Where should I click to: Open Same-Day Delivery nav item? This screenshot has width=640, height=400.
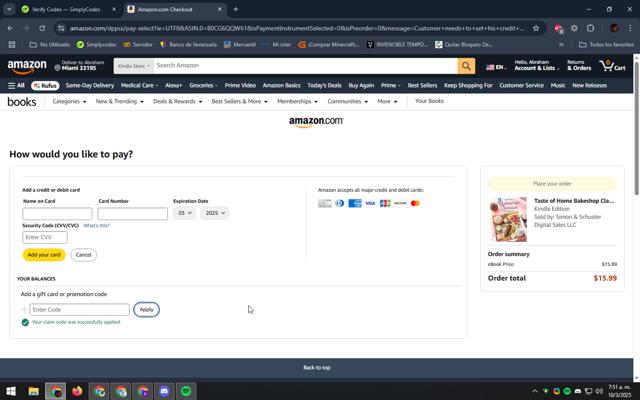90,85
